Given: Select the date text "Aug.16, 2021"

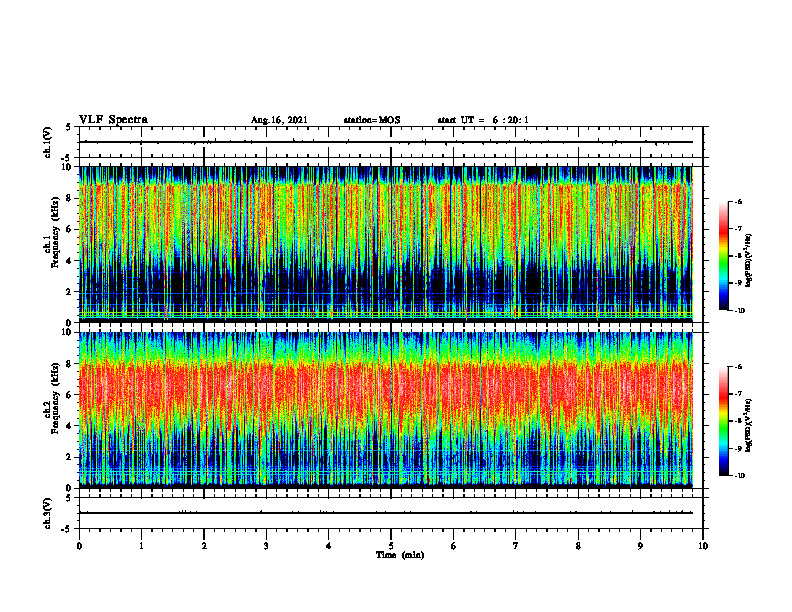Looking at the screenshot, I should tap(279, 120).
